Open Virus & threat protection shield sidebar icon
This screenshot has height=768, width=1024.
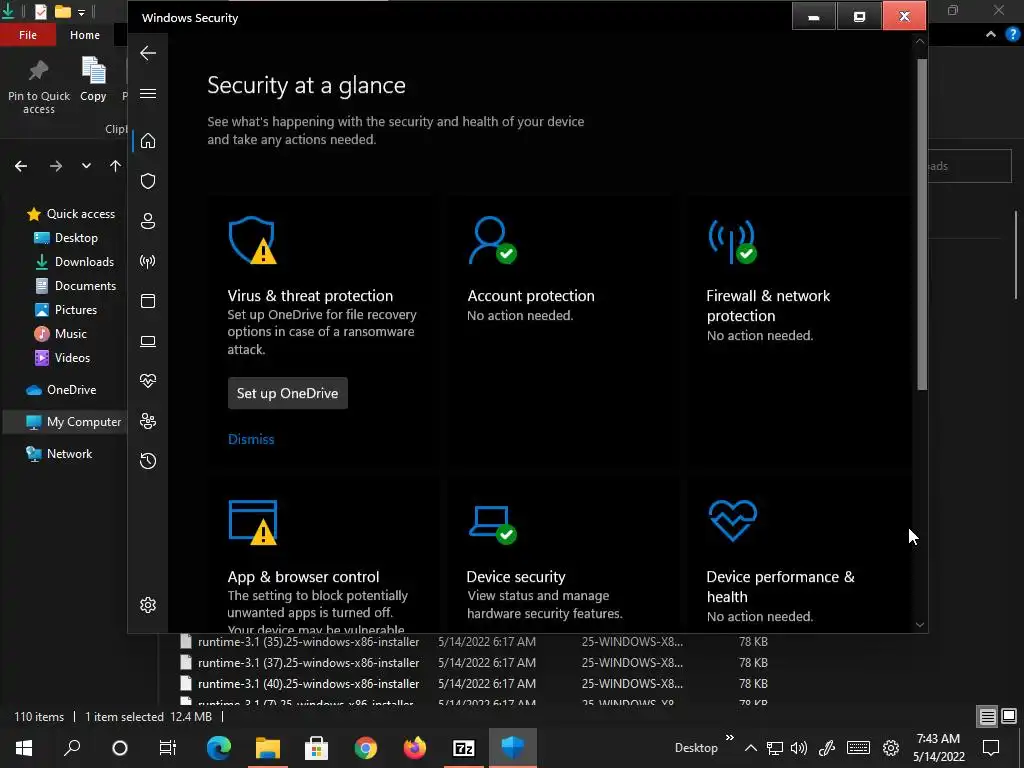pyautogui.click(x=148, y=181)
